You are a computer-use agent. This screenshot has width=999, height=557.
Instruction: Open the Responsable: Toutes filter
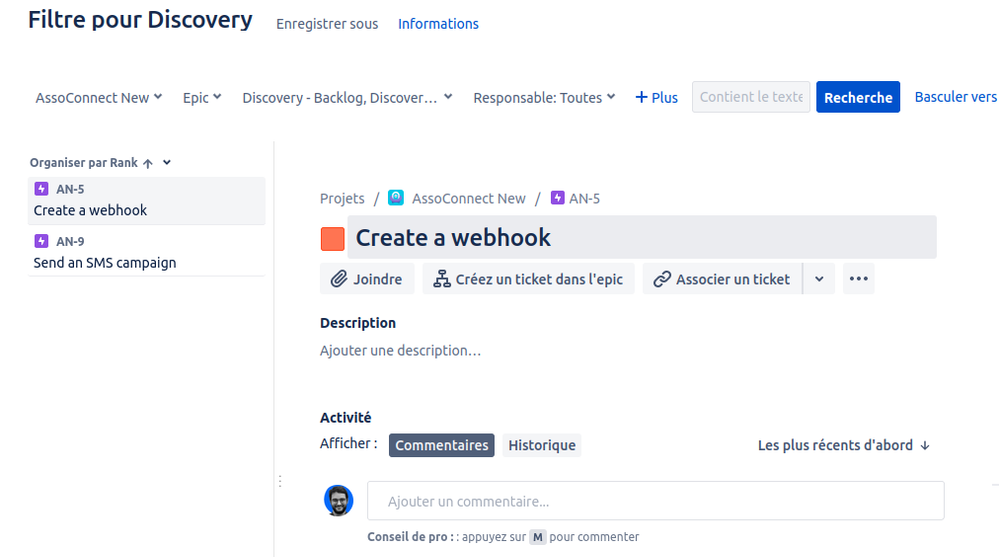point(544,98)
